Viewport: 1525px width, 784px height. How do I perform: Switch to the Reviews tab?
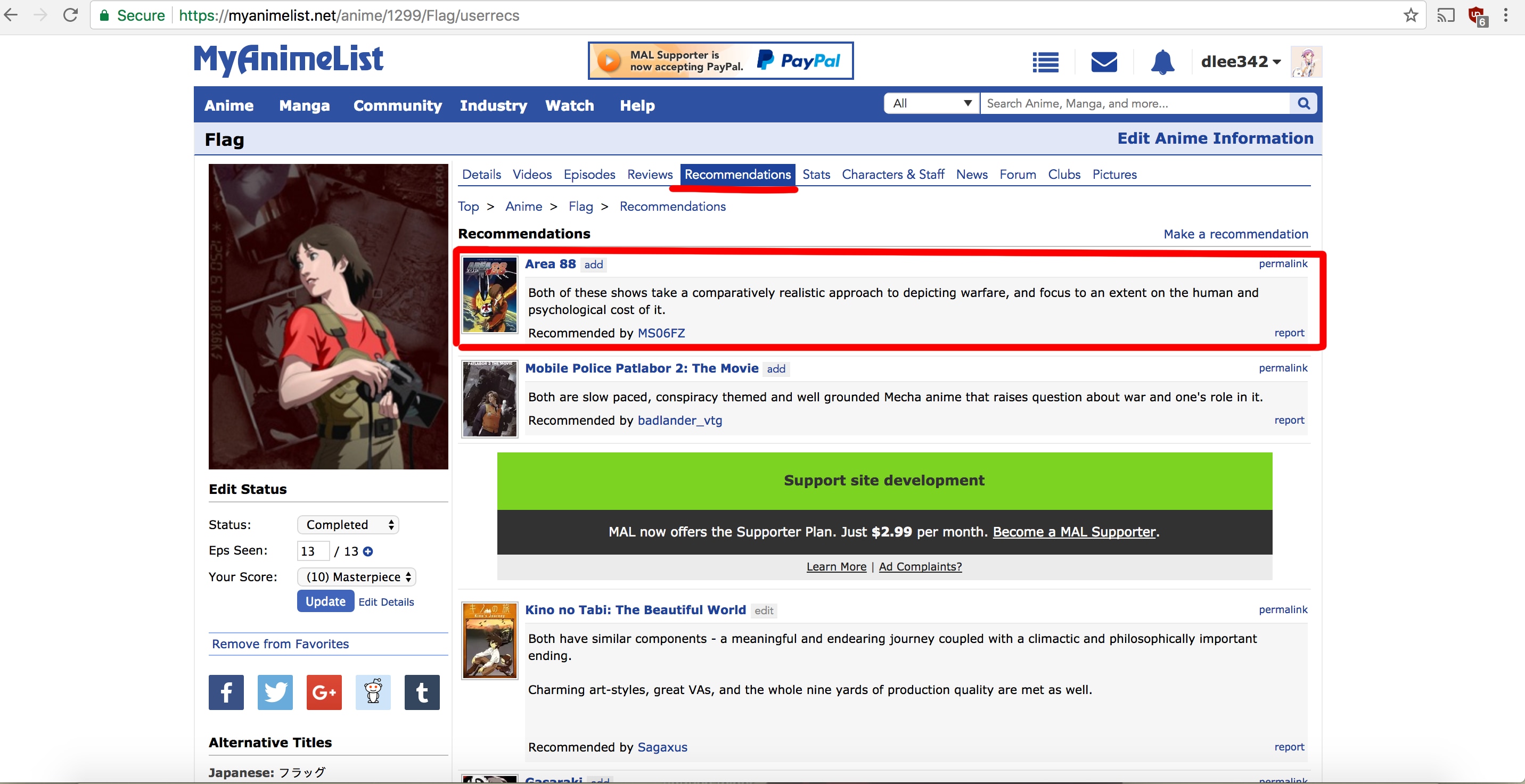point(650,175)
